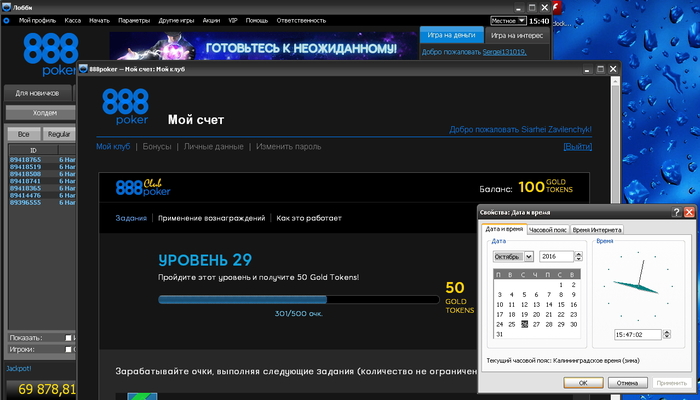Click the Jackpot! link

(19, 368)
